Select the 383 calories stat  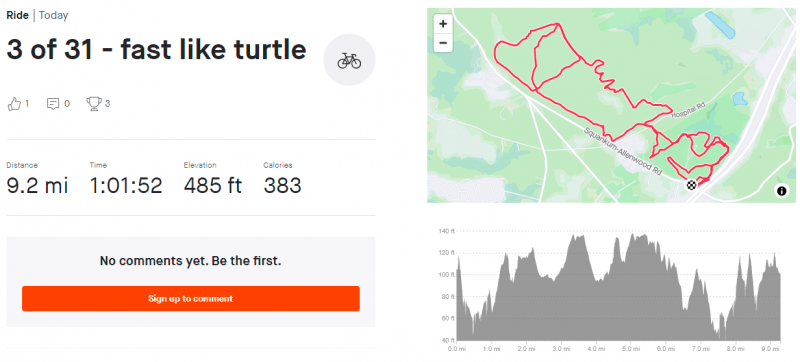pos(282,186)
